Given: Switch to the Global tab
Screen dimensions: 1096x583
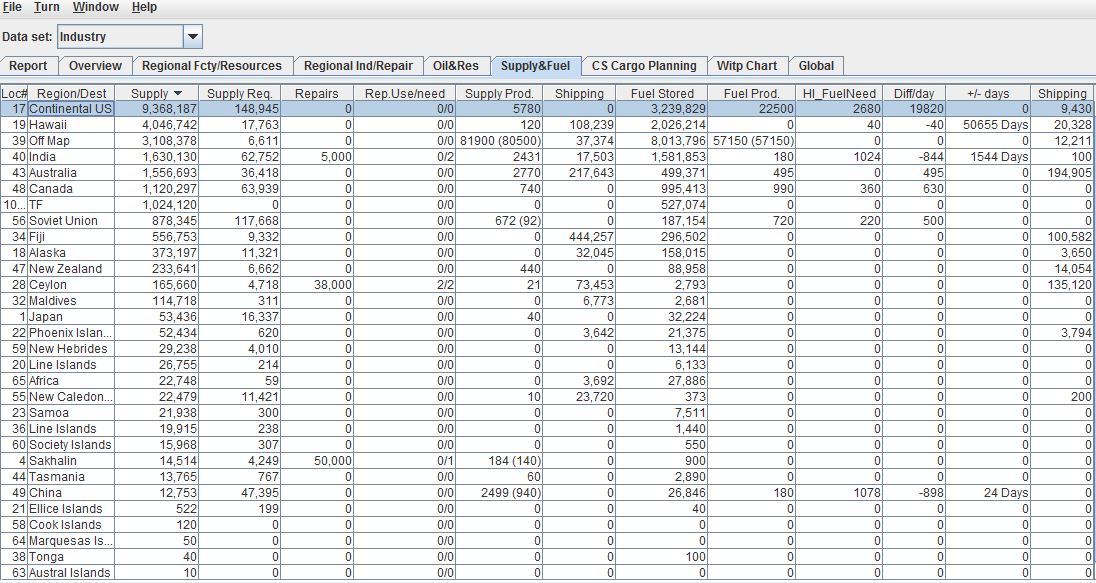Looking at the screenshot, I should [x=816, y=66].
